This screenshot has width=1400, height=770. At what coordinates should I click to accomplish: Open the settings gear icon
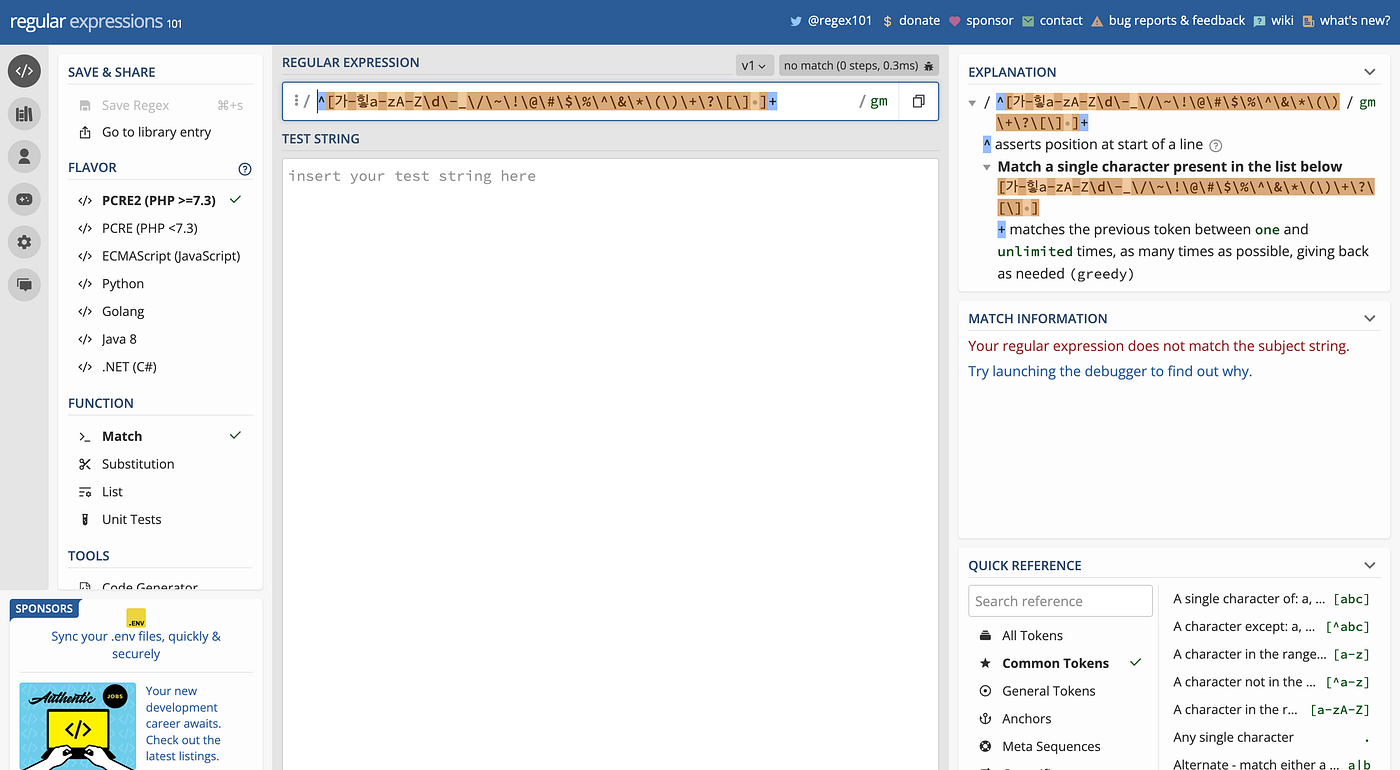24,242
